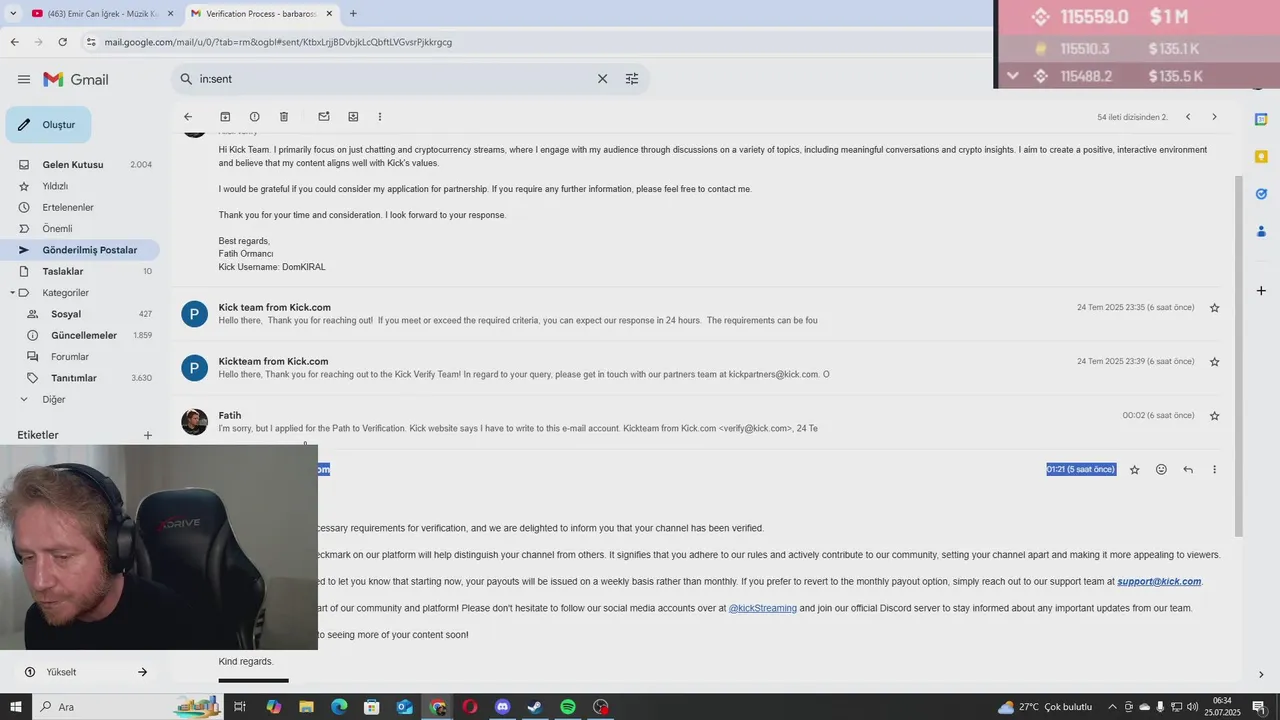
Task: Reply to the 01:21 message
Action: 1188,469
